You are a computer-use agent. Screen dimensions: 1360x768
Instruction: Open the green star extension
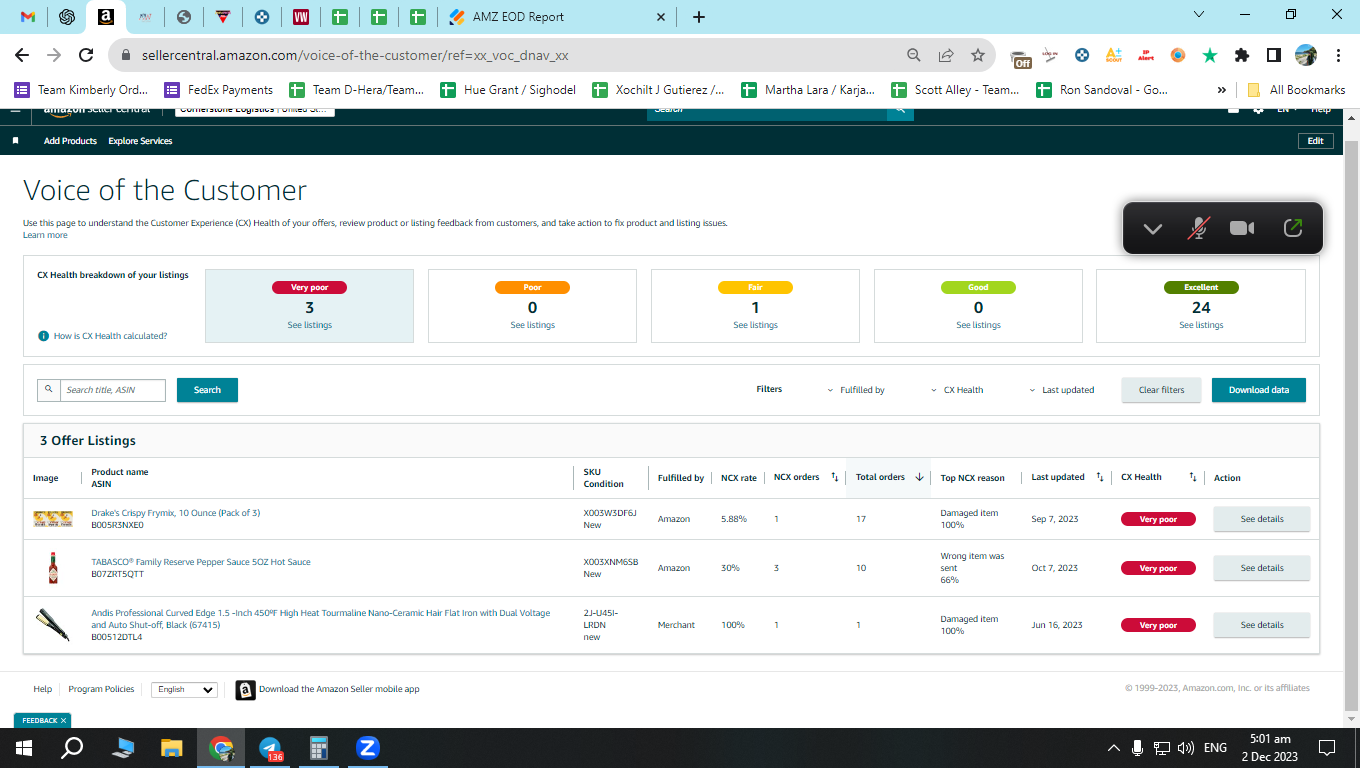(1210, 55)
